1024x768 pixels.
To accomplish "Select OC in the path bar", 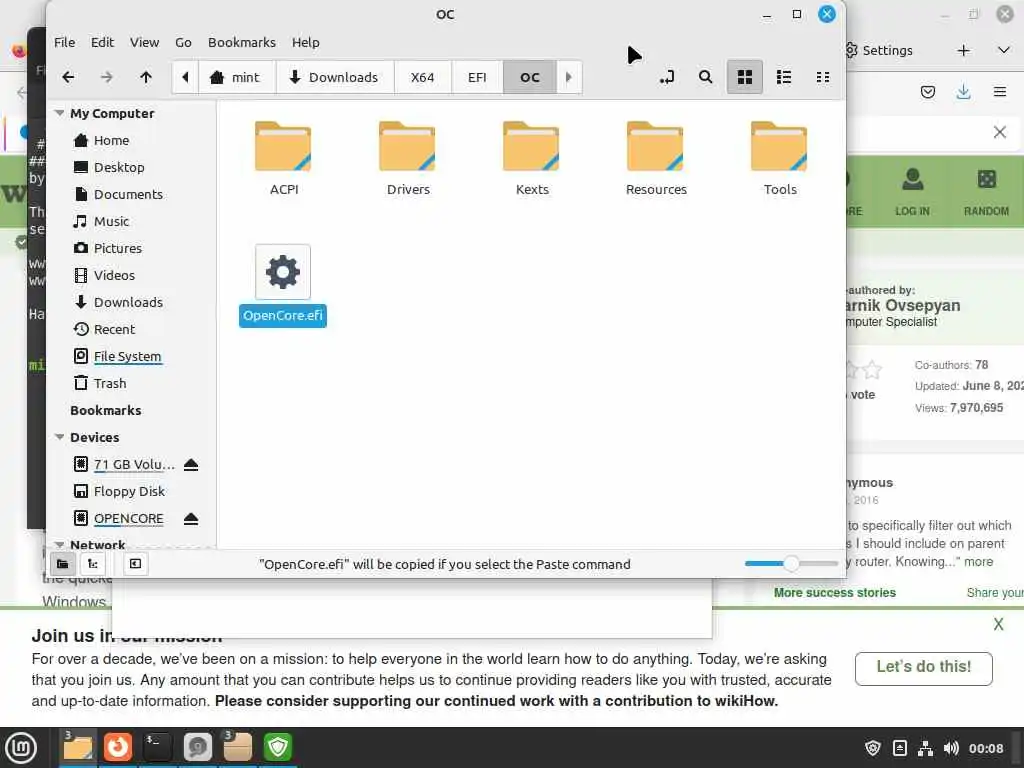I will (x=530, y=77).
